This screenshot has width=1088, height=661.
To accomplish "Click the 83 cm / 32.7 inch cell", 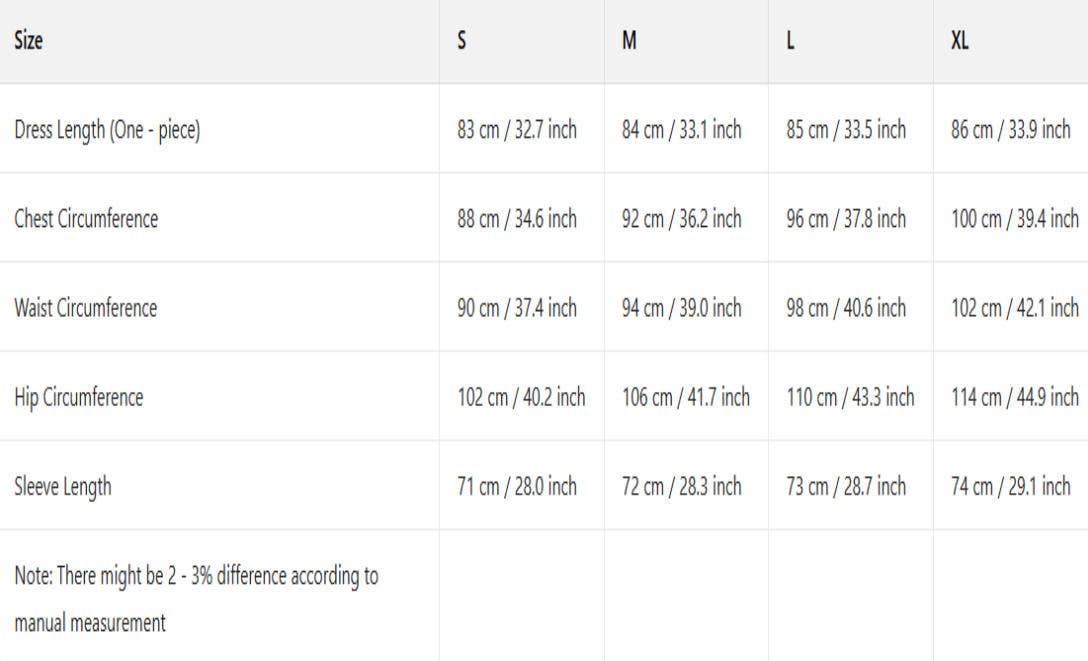I will (x=517, y=130).
